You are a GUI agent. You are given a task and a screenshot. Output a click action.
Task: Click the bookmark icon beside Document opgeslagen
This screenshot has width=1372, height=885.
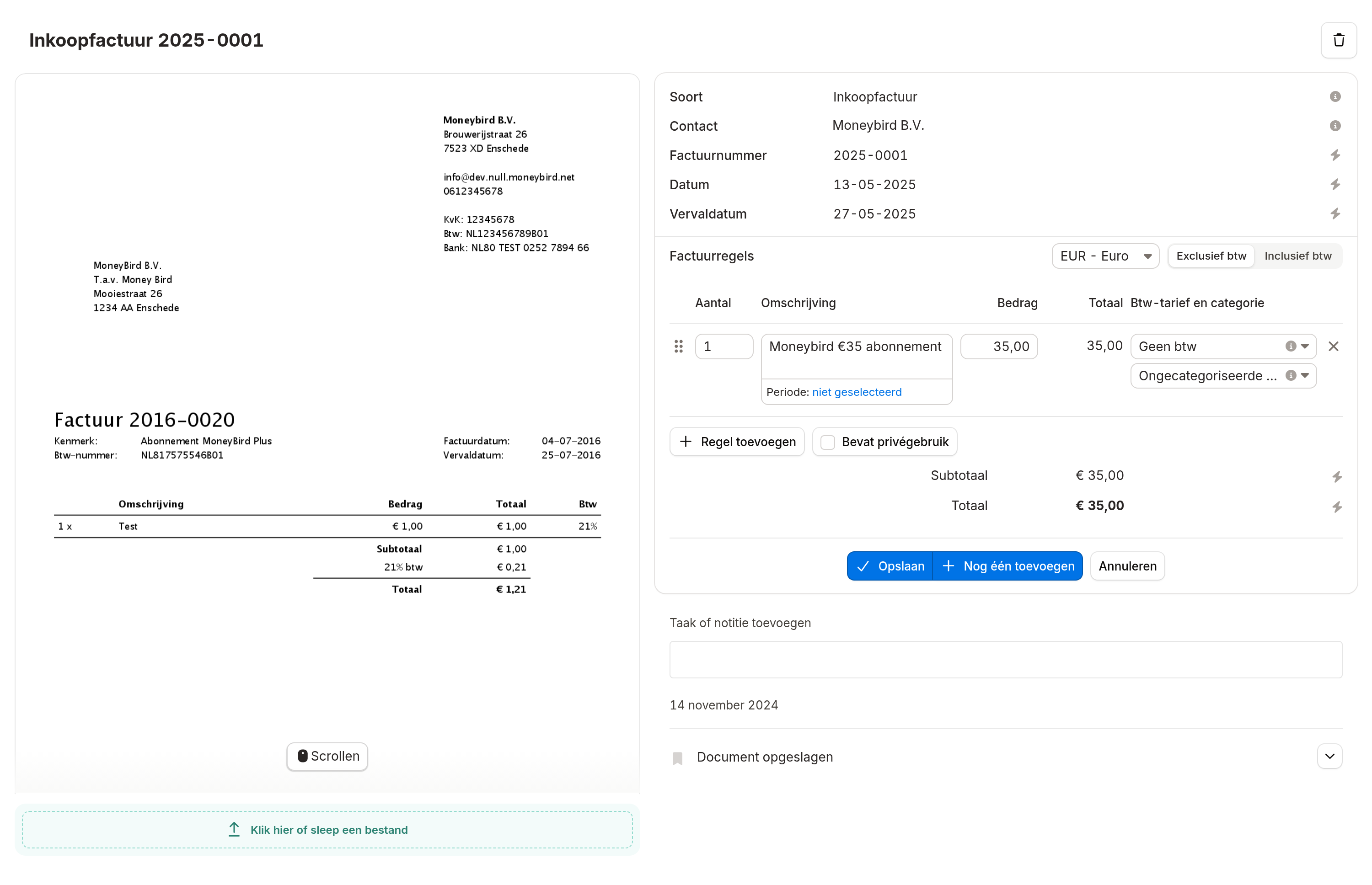(678, 758)
